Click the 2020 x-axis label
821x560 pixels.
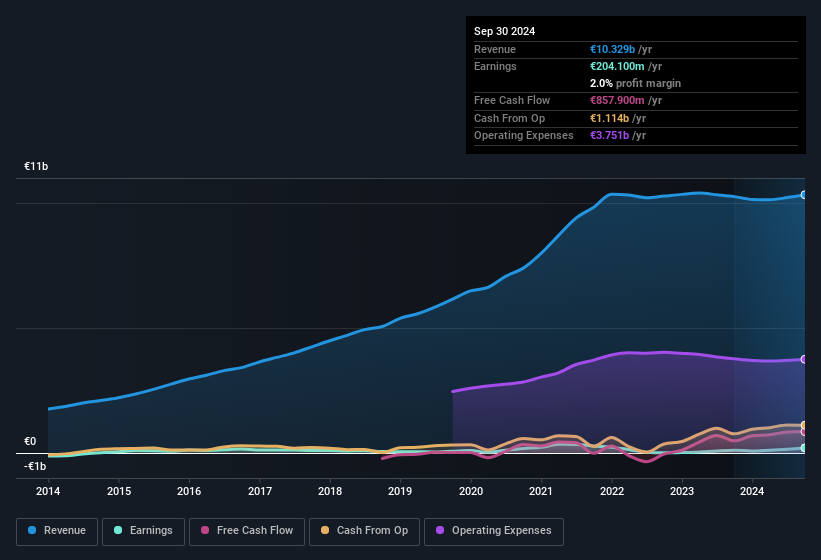(471, 491)
